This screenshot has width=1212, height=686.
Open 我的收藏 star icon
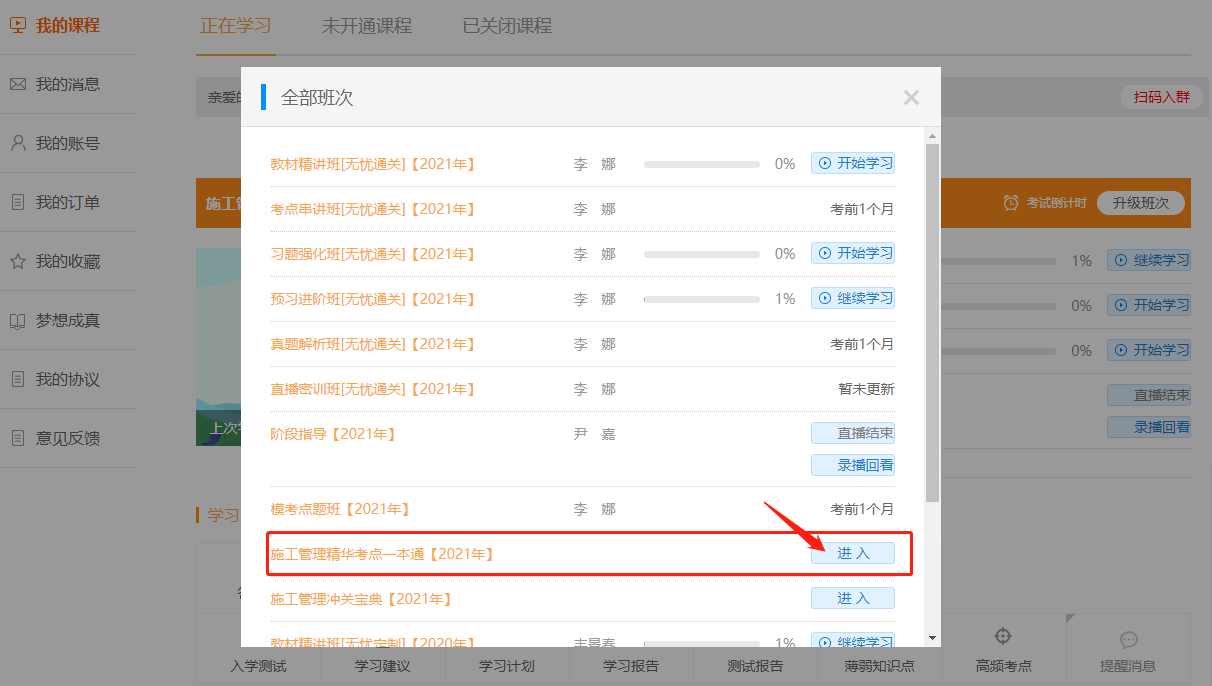(18, 262)
